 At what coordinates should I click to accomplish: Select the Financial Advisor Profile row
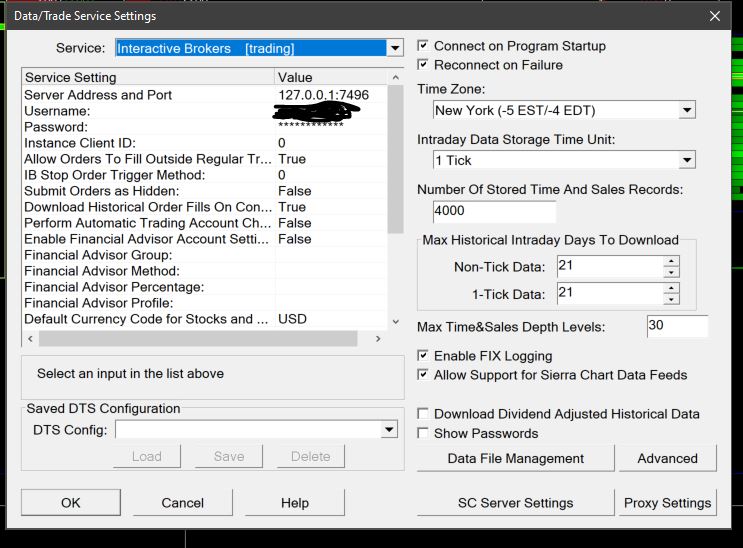[x=204, y=303]
